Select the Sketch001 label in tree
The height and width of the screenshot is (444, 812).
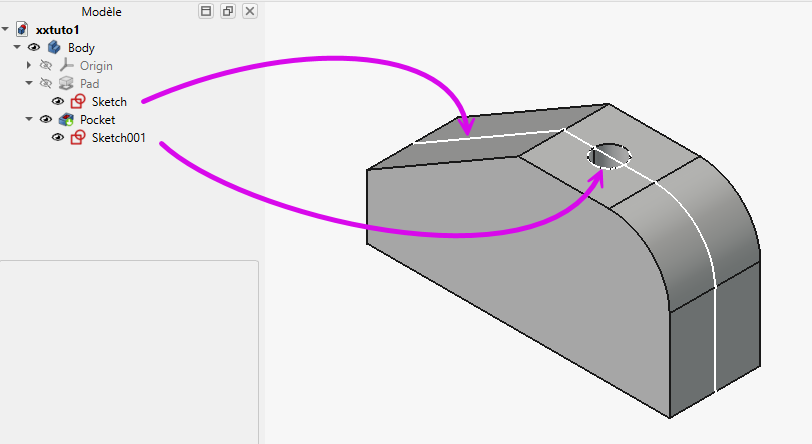[x=119, y=138]
